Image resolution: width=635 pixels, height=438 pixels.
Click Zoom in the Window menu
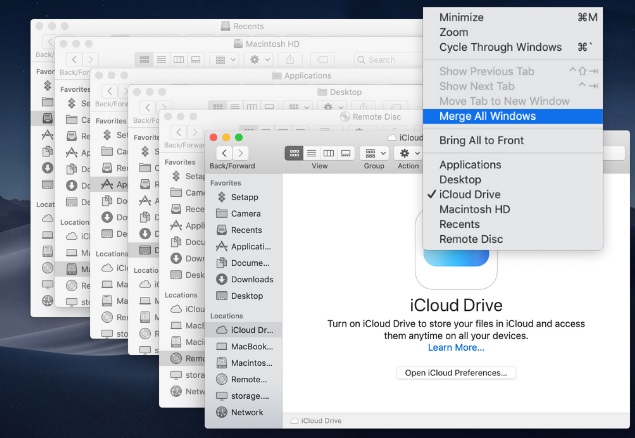(512, 32)
